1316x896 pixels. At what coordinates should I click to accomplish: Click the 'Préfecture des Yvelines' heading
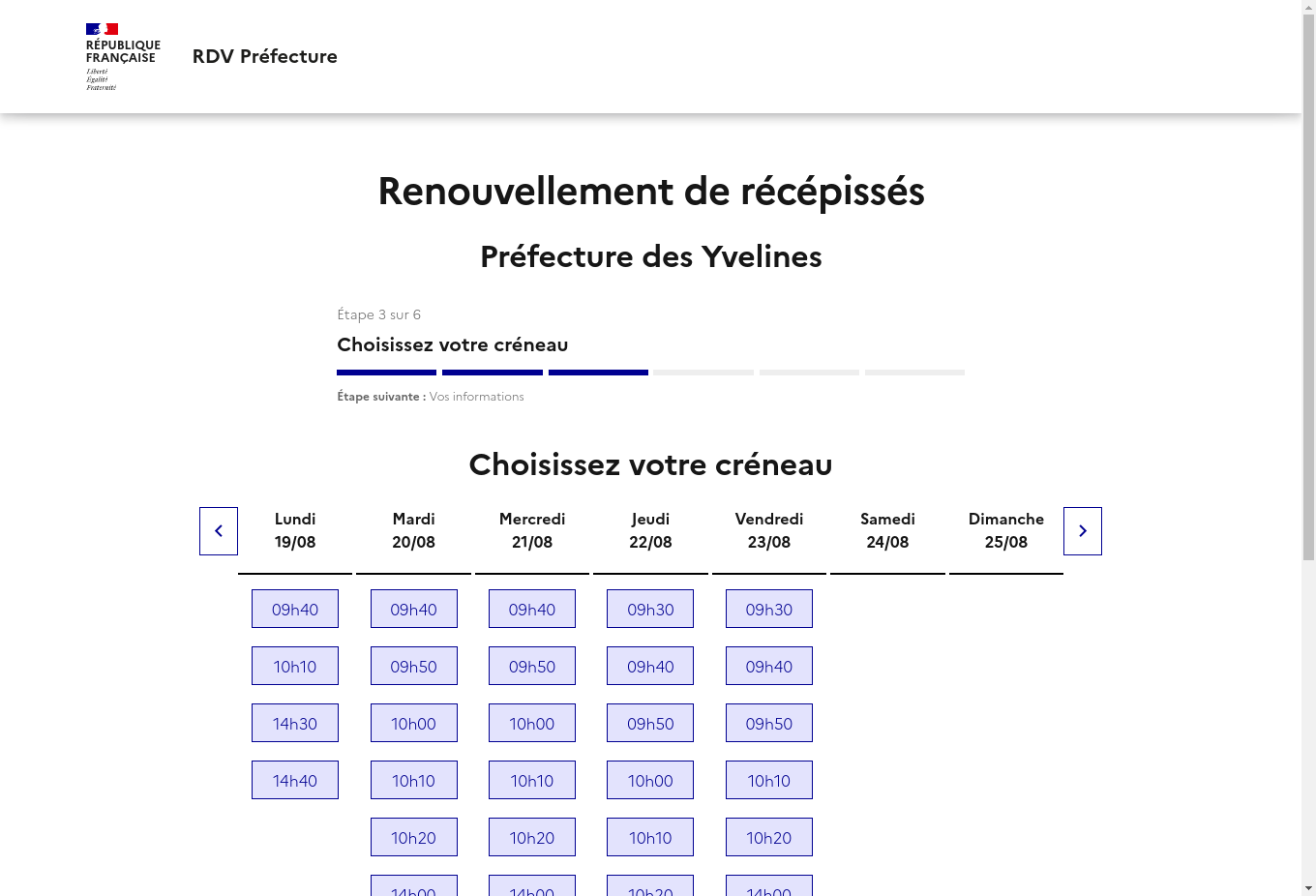651,256
